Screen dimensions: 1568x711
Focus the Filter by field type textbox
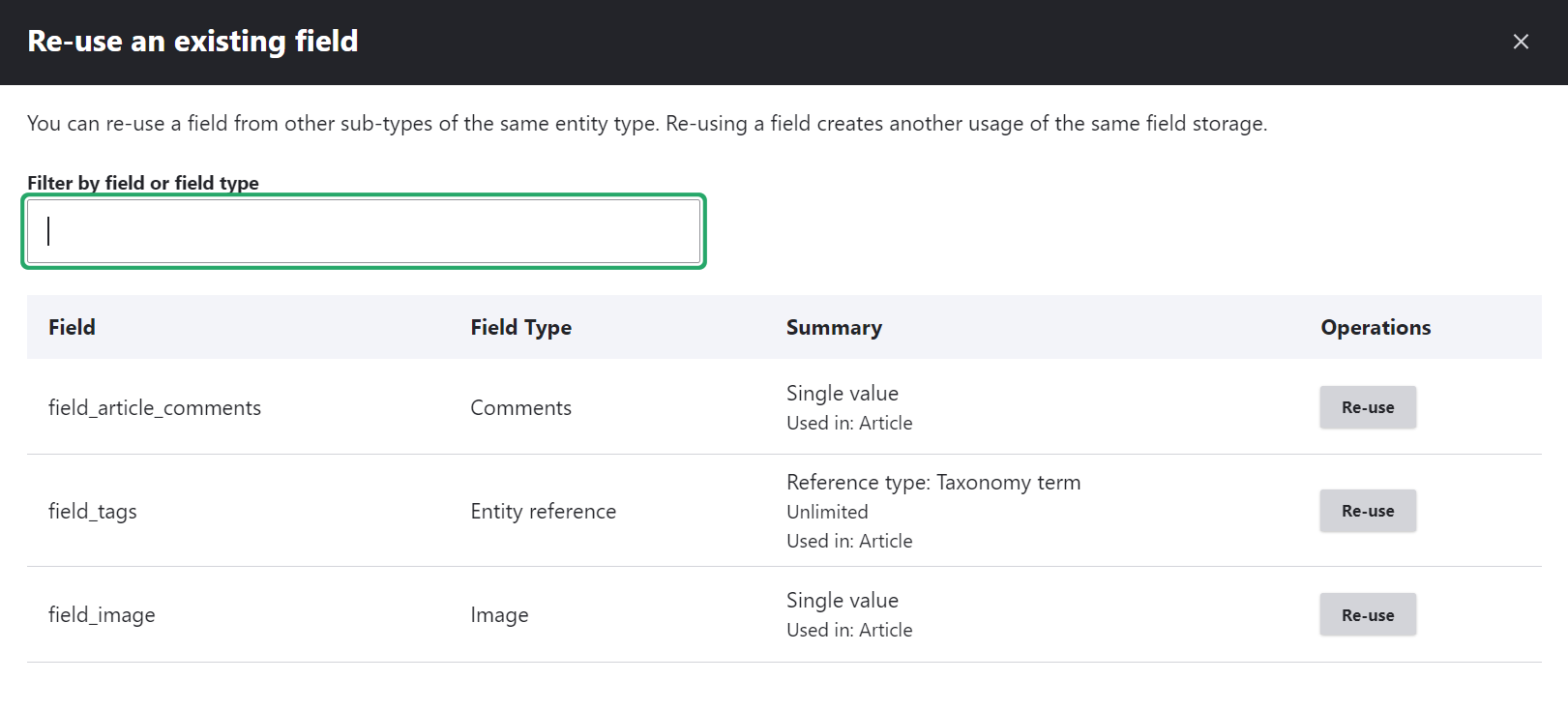364,231
